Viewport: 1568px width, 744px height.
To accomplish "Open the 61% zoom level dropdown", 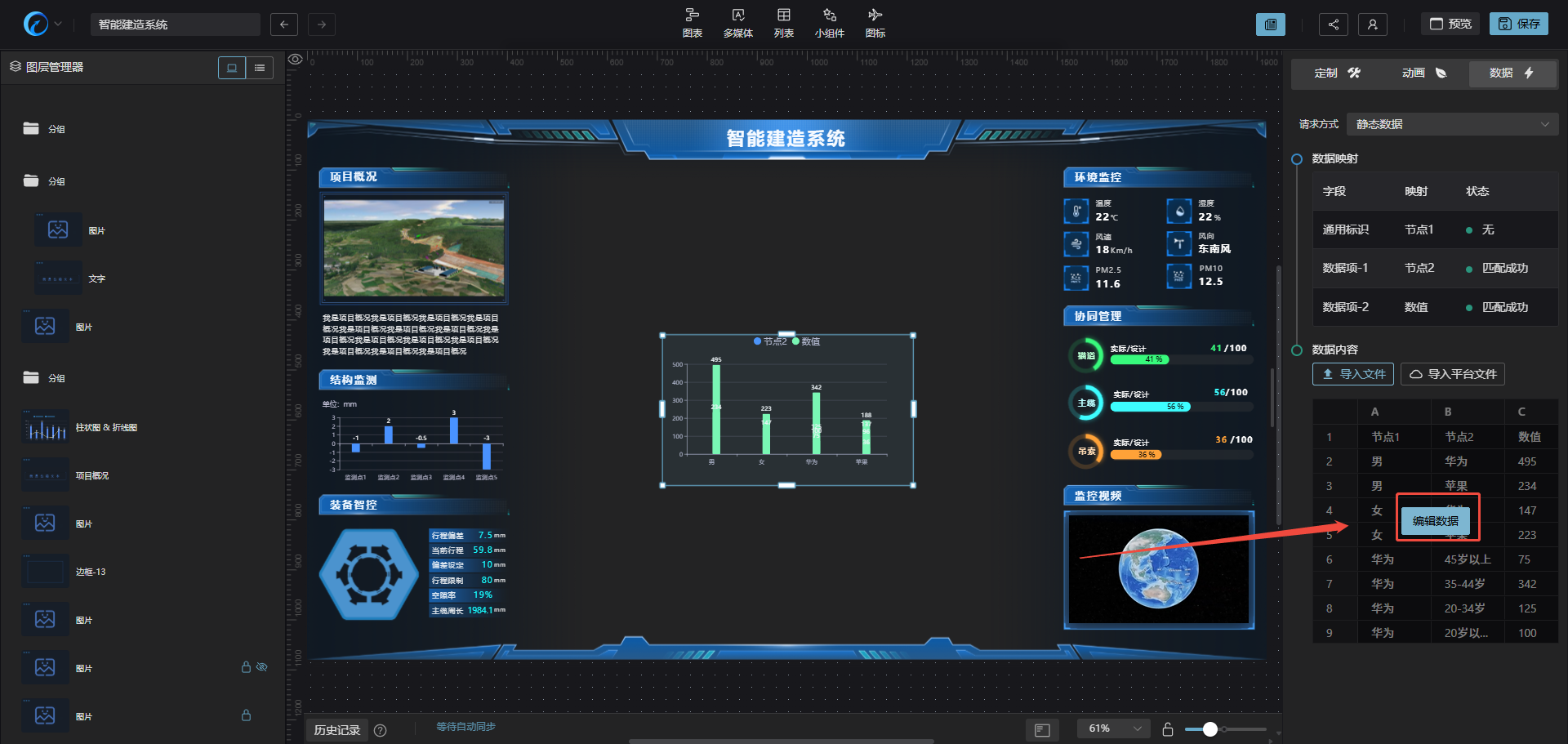I will pyautogui.click(x=1114, y=728).
